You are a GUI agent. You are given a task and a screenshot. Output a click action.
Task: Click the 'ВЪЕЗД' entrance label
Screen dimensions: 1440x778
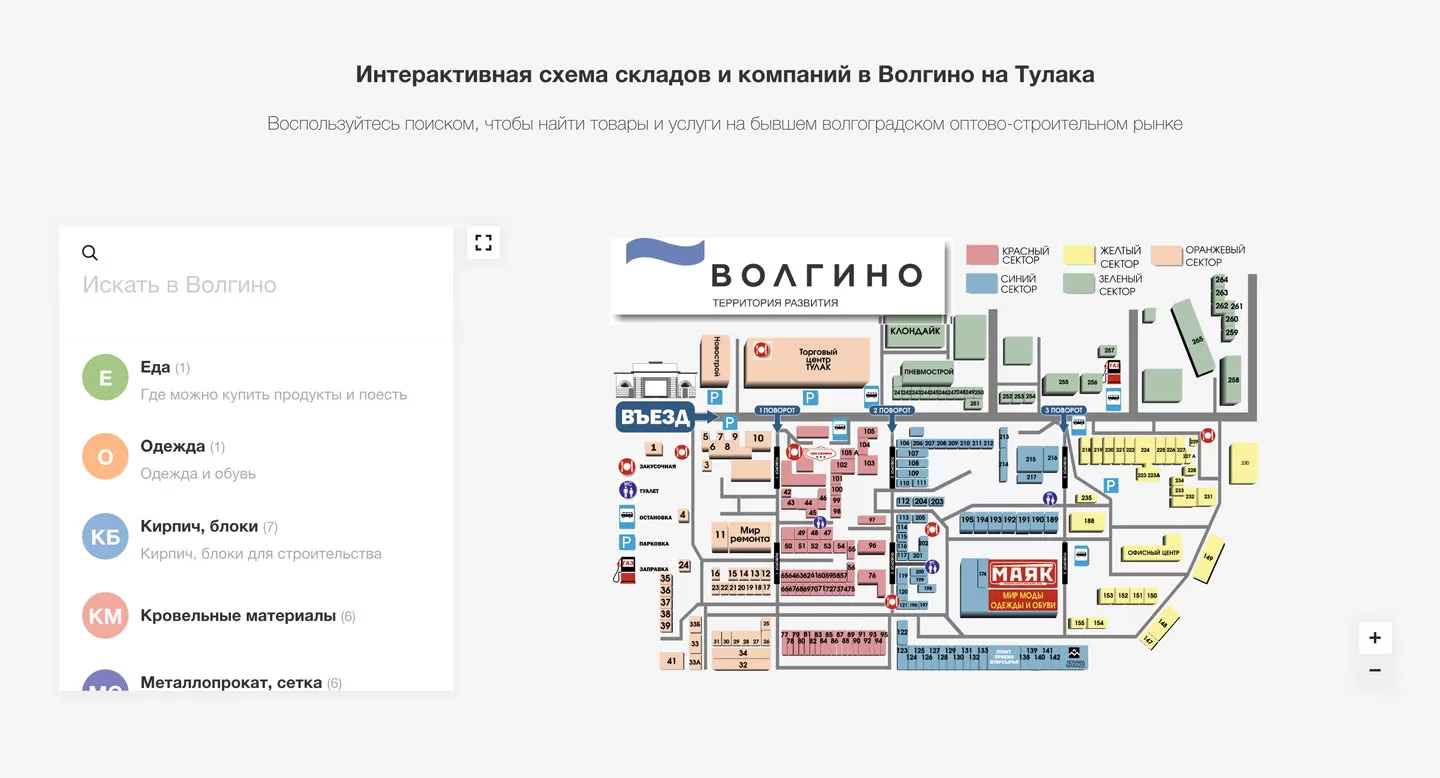(655, 418)
